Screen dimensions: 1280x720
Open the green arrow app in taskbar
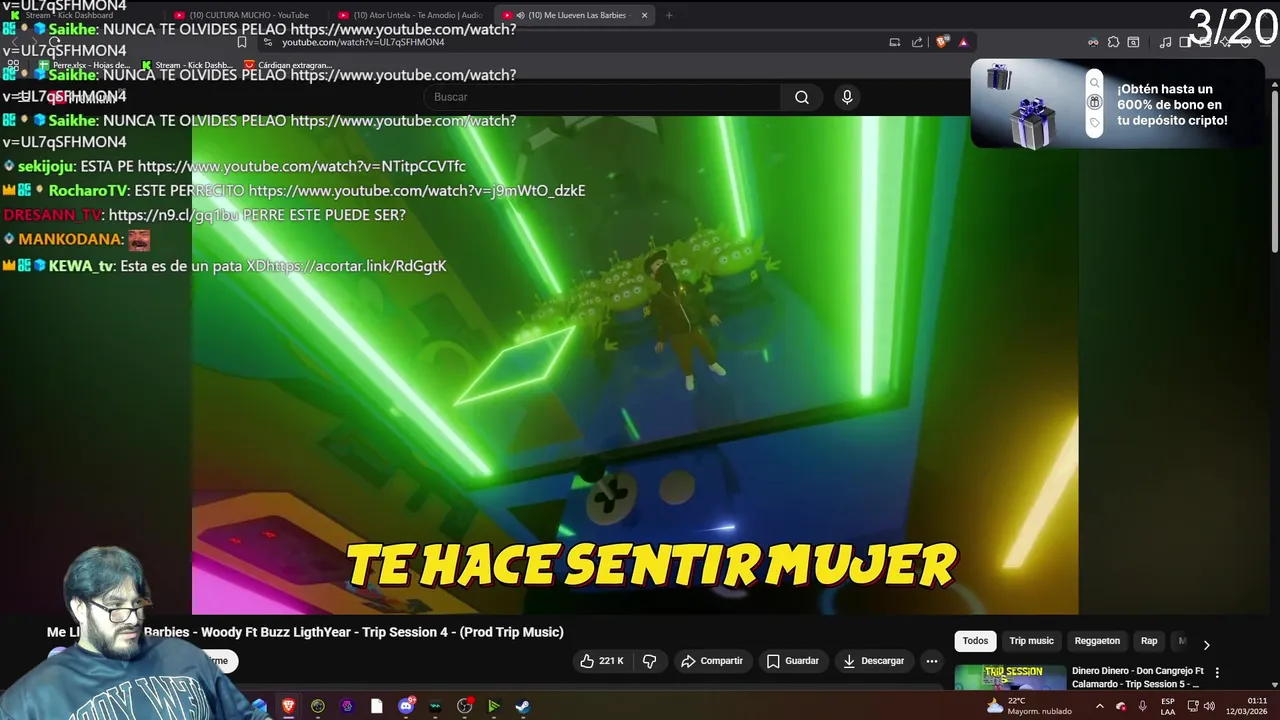click(x=493, y=706)
